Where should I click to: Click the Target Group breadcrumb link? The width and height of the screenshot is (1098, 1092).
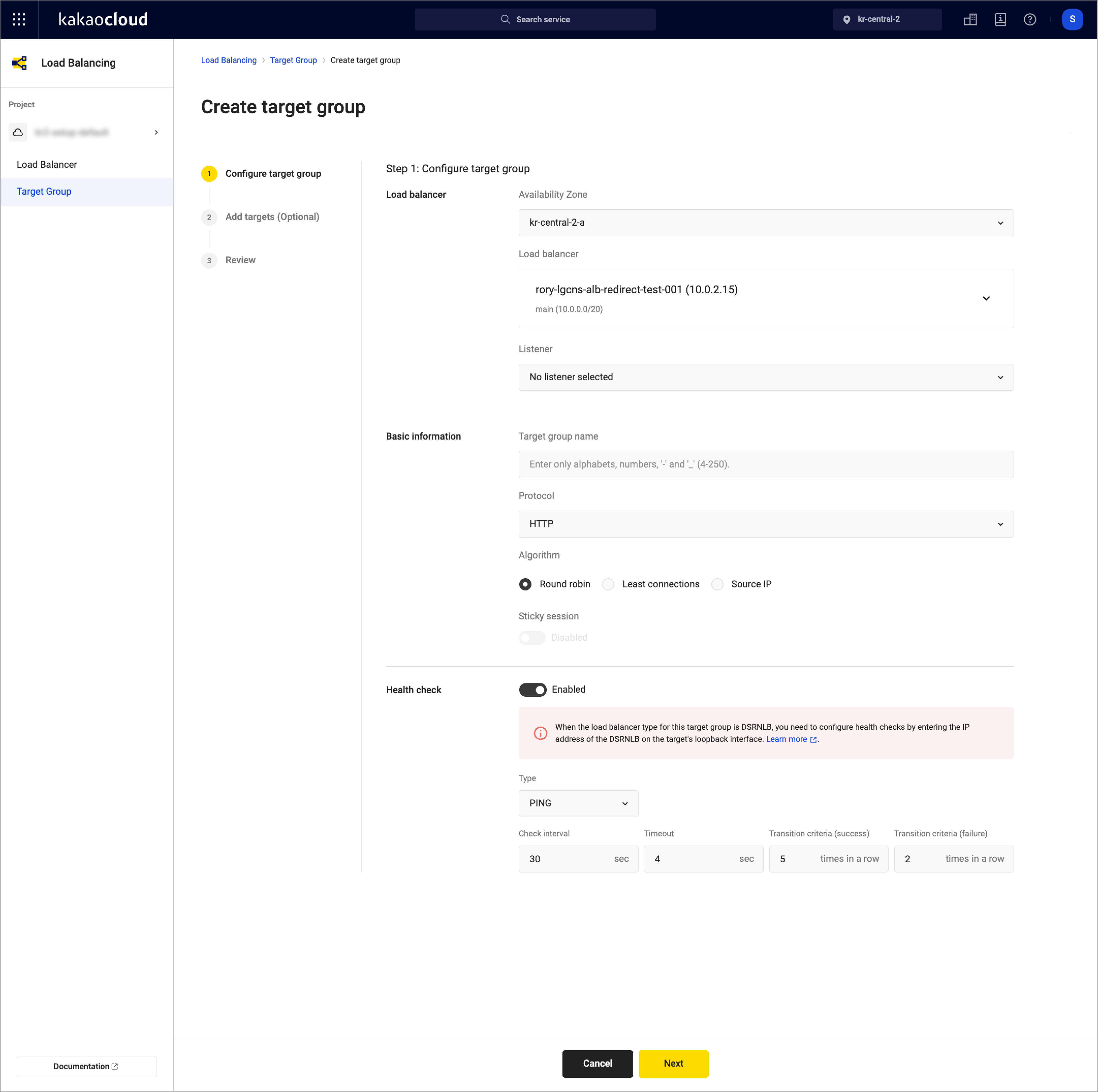coord(293,60)
